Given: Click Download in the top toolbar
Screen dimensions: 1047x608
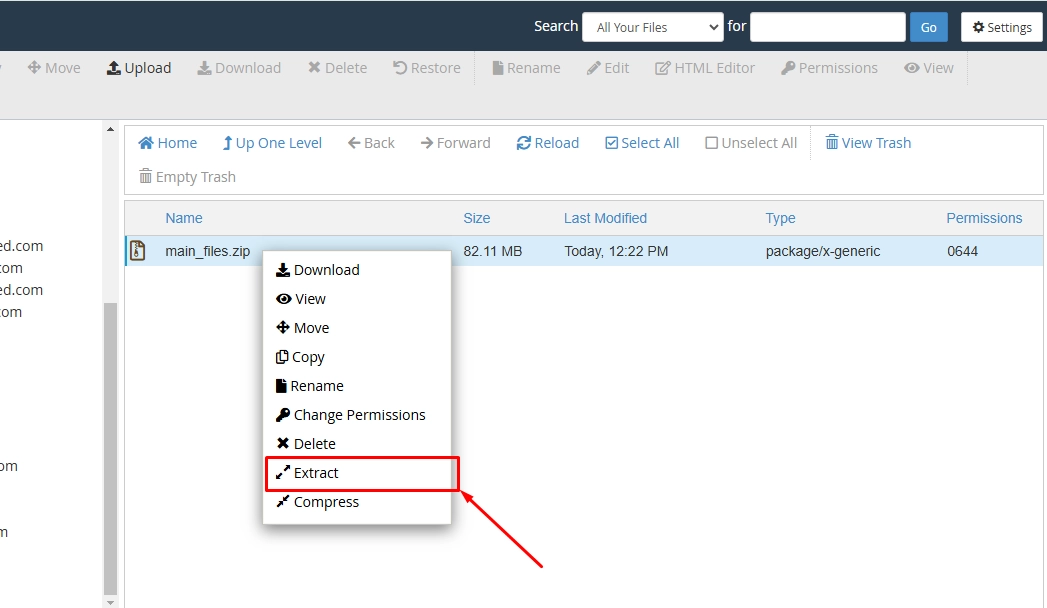Looking at the screenshot, I should pos(239,68).
